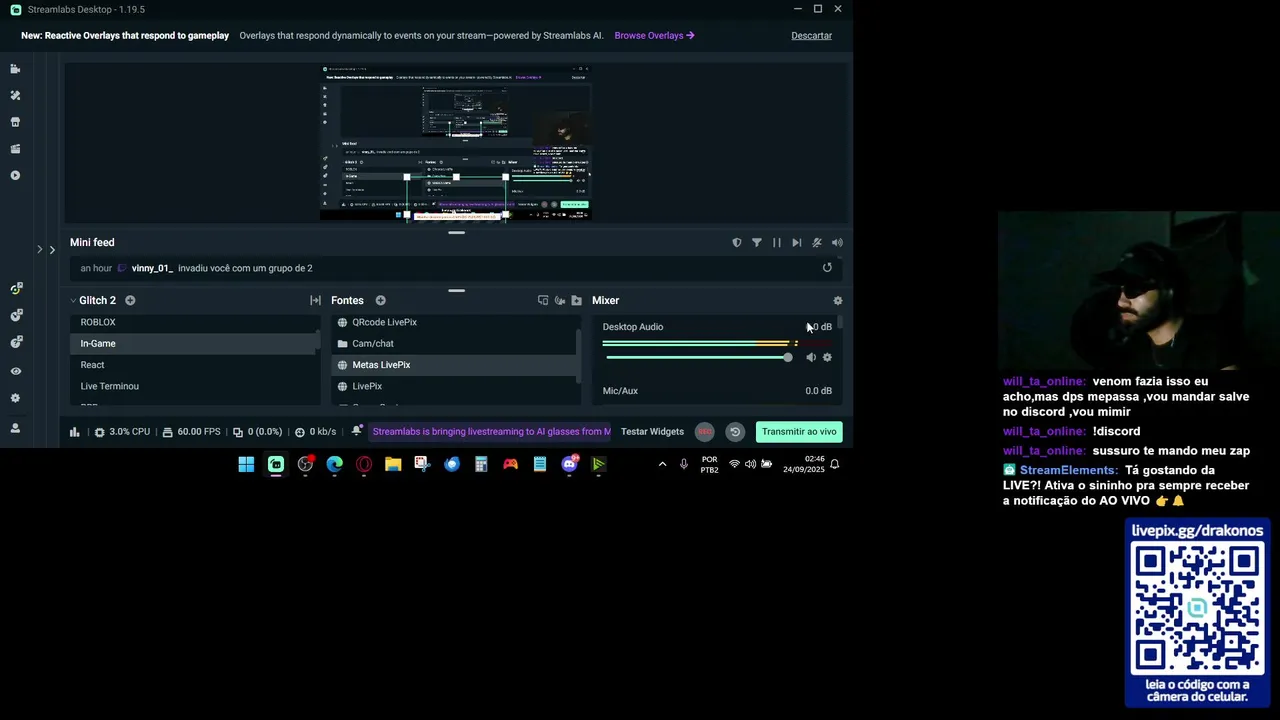
Task: Click the 3.0% CPU status entry
Action: pyautogui.click(x=122, y=432)
